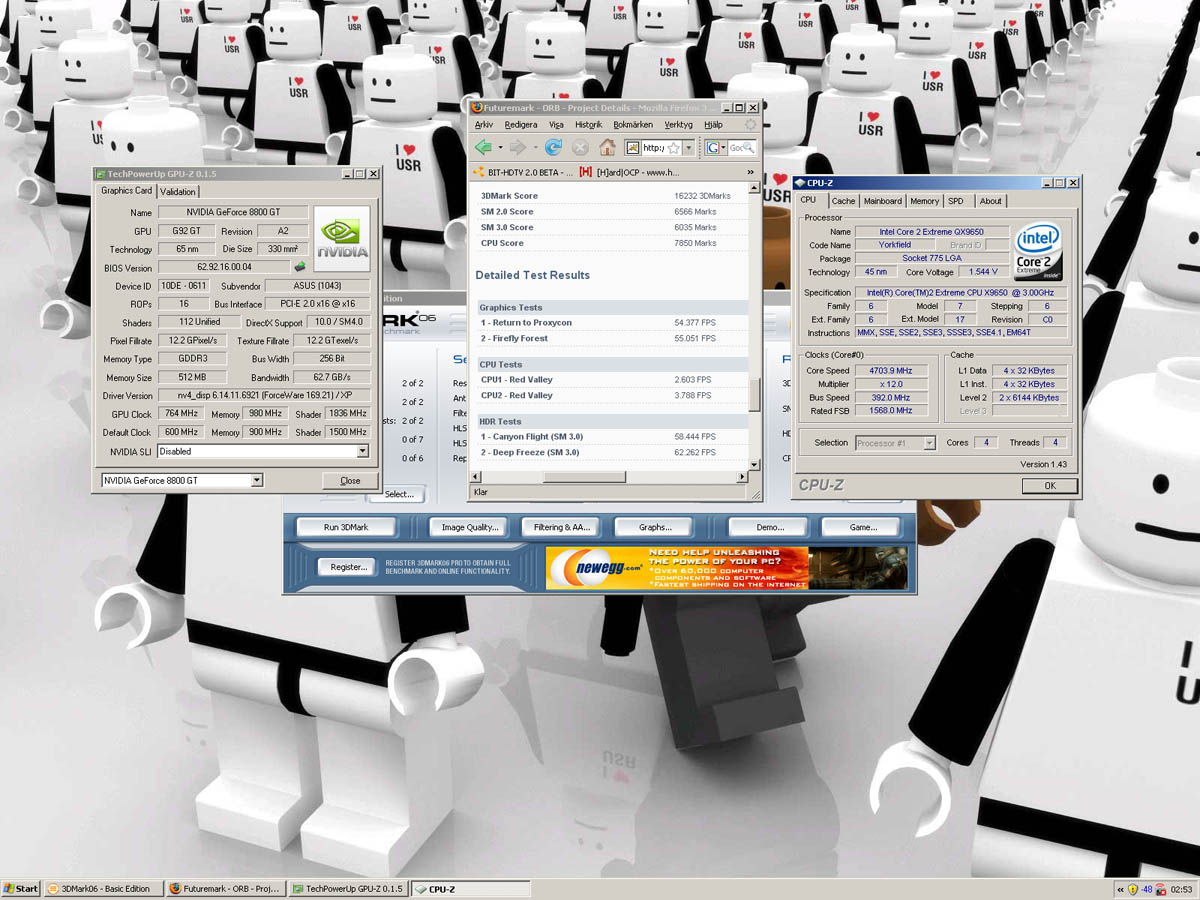Image resolution: width=1200 pixels, height=900 pixels.
Task: Open the address bar history dropdown
Action: 688,148
